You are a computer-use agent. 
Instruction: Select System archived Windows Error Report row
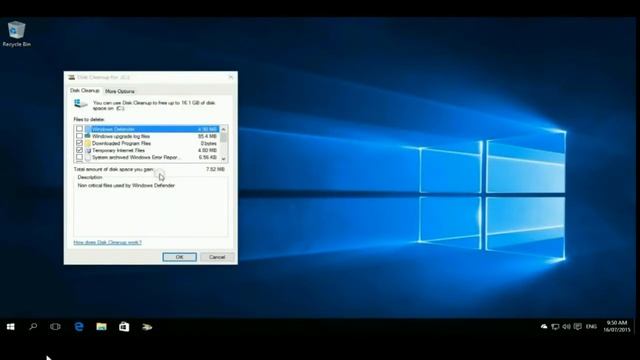tap(147, 157)
